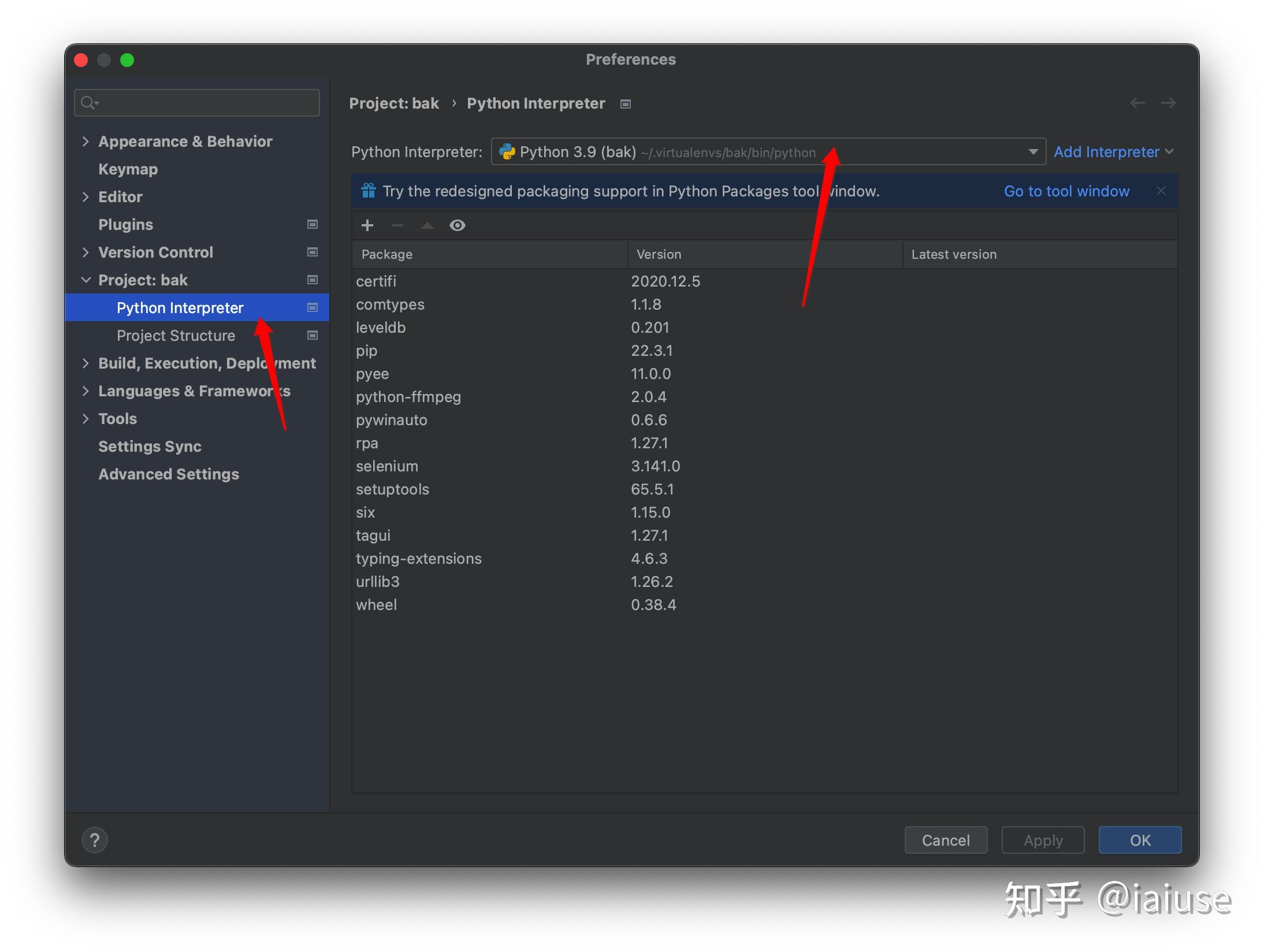Click the help question mark button
1264x952 pixels.
95,840
